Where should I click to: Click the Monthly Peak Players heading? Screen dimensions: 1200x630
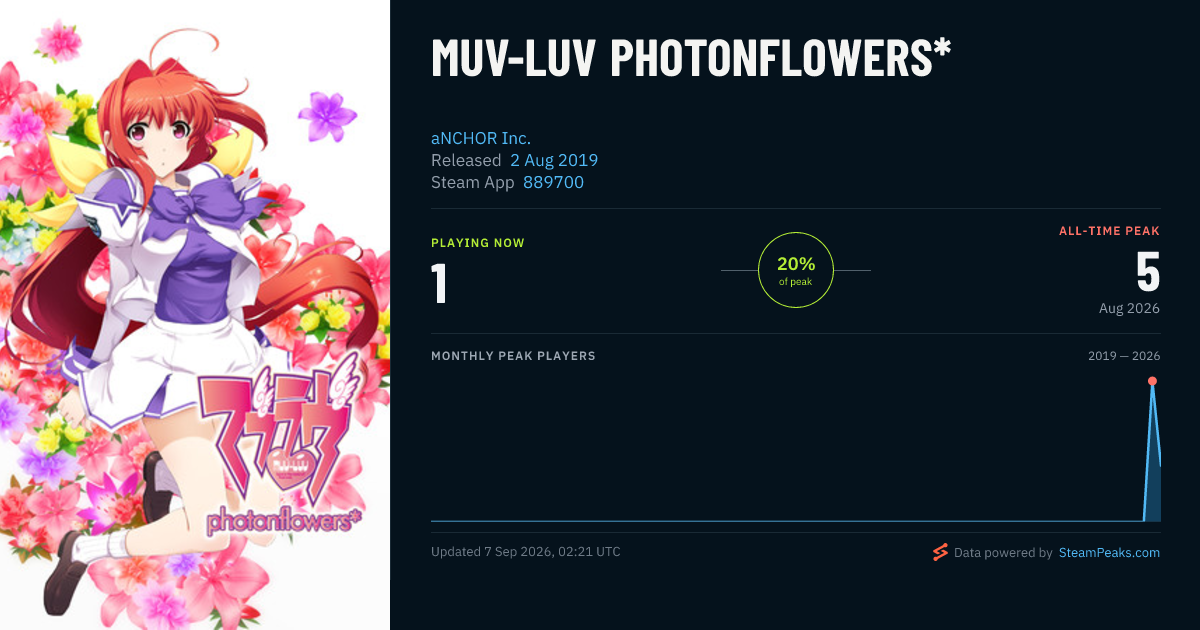513,356
